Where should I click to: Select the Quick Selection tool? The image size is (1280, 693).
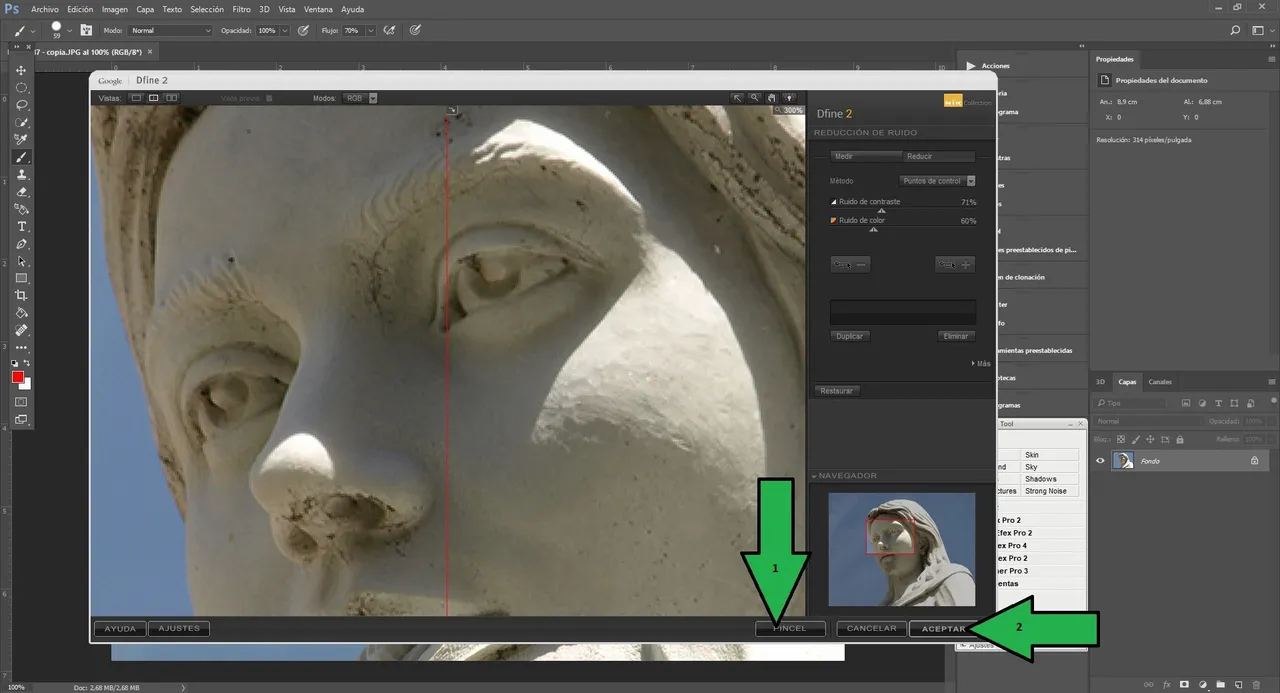(x=21, y=123)
